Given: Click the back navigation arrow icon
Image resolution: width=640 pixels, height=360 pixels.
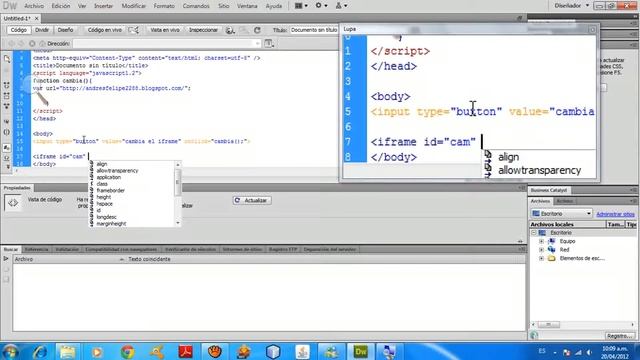Looking at the screenshot, I should click(x=11, y=43).
